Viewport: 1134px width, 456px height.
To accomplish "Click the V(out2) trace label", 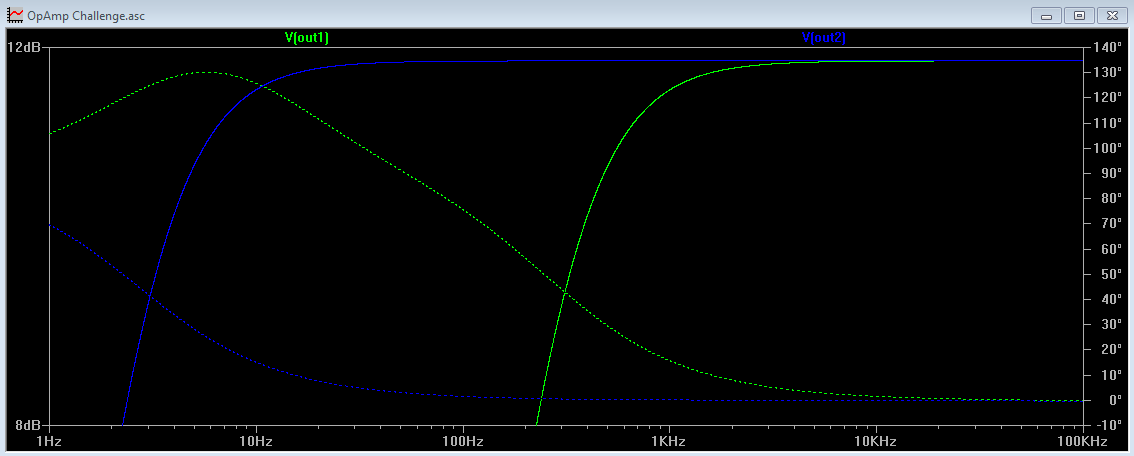I will pos(823,38).
